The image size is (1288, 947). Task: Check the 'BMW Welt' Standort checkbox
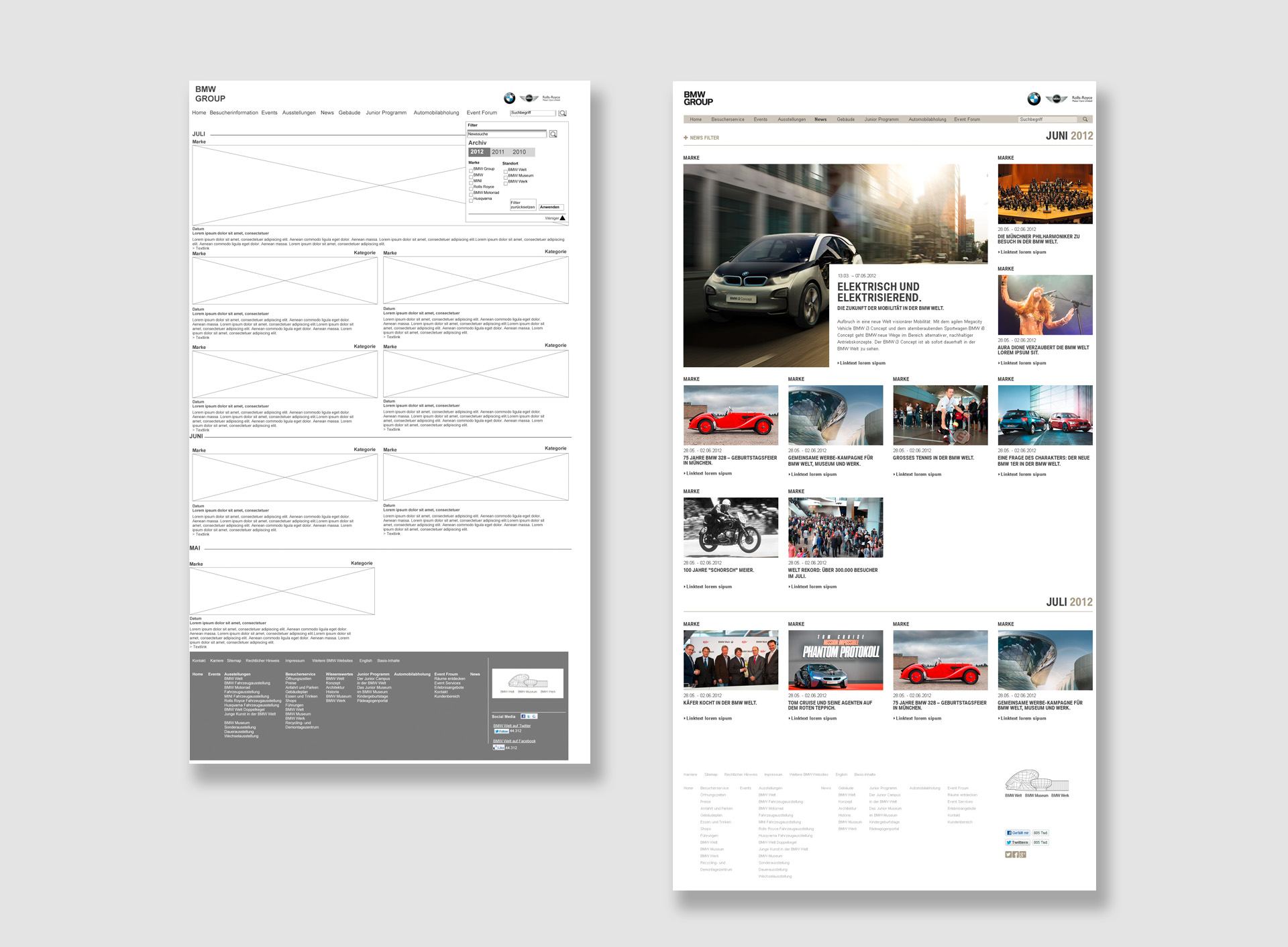pos(505,170)
